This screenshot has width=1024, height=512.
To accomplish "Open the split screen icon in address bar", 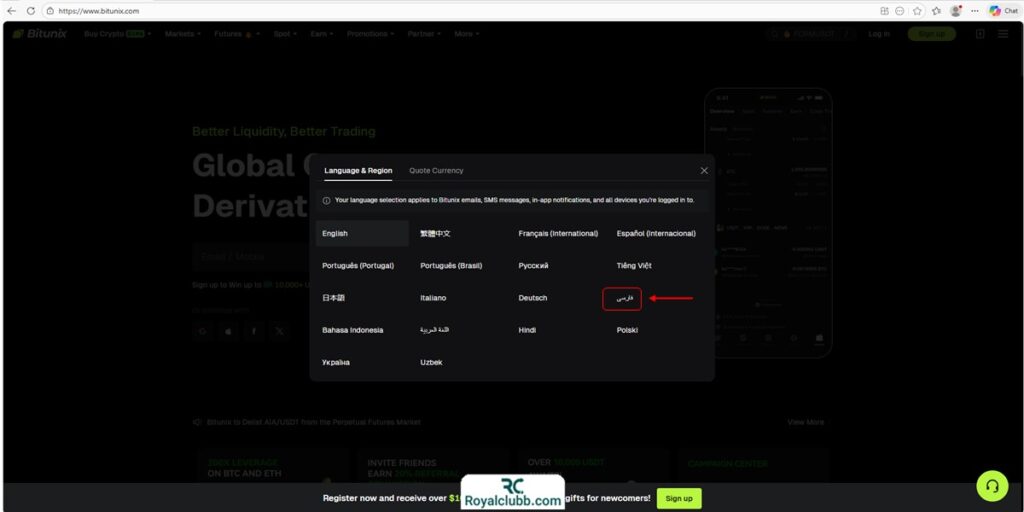I will [884, 10].
